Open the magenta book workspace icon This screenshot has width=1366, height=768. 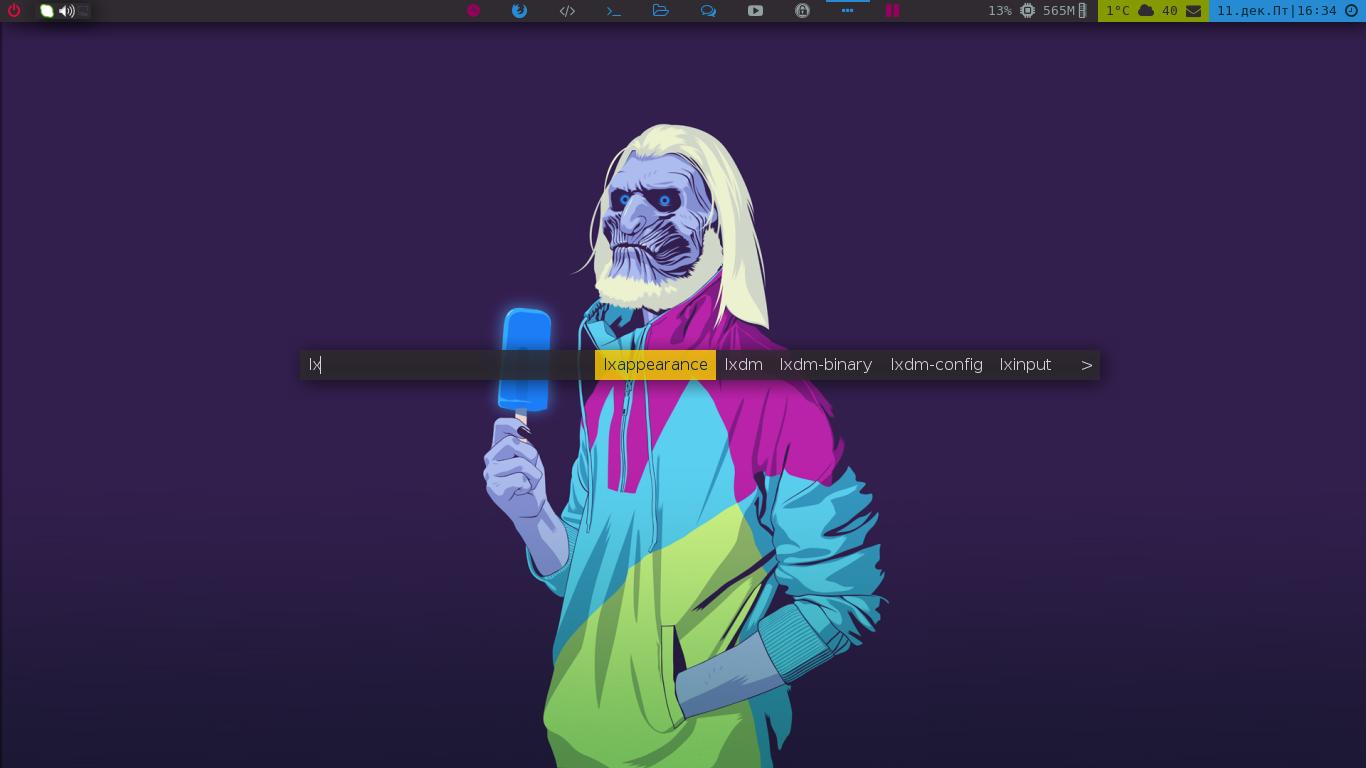[x=892, y=11]
